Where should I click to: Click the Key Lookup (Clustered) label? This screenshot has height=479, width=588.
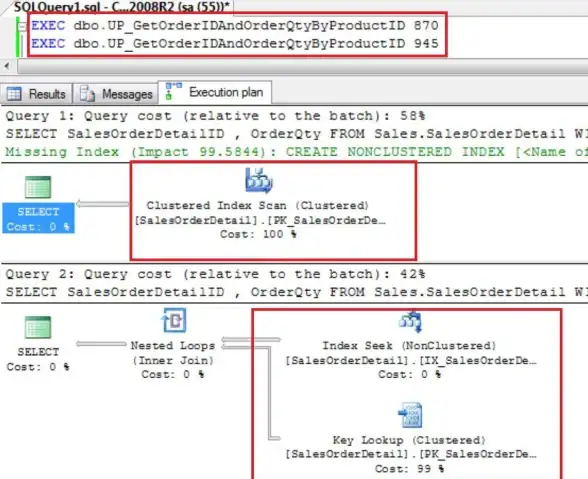[409, 440]
